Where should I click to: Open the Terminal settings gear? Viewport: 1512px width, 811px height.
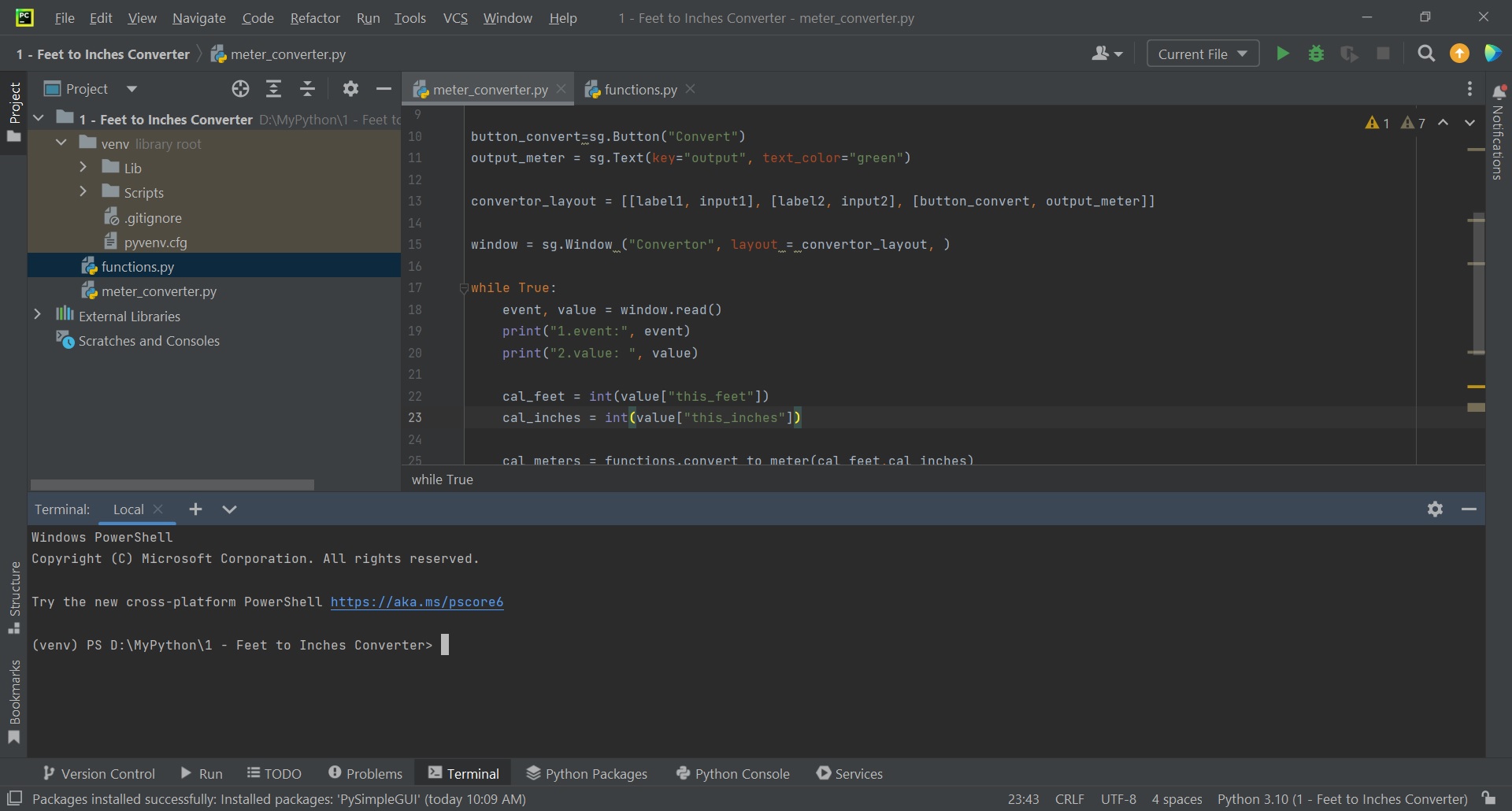pyautogui.click(x=1435, y=509)
